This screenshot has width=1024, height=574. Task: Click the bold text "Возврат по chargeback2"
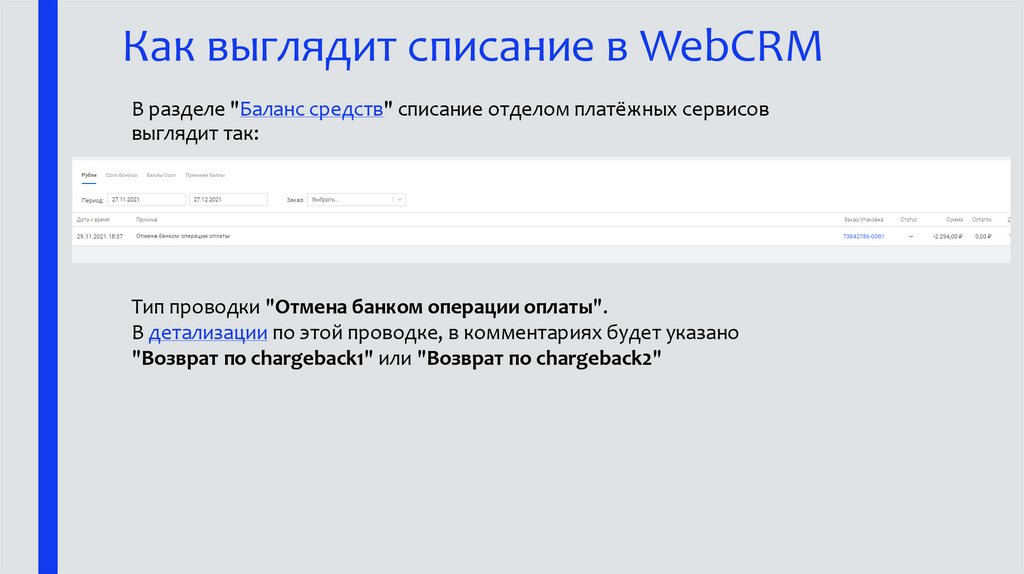(539, 359)
